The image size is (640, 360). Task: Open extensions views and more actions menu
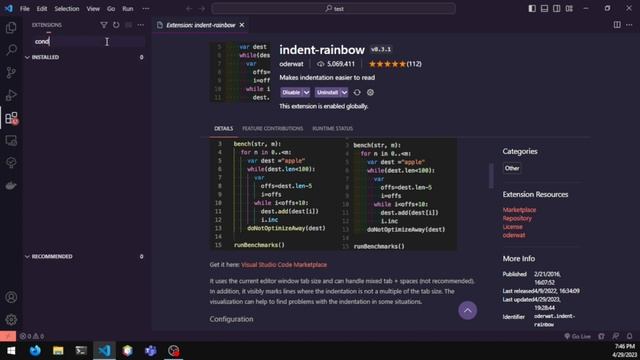point(140,25)
